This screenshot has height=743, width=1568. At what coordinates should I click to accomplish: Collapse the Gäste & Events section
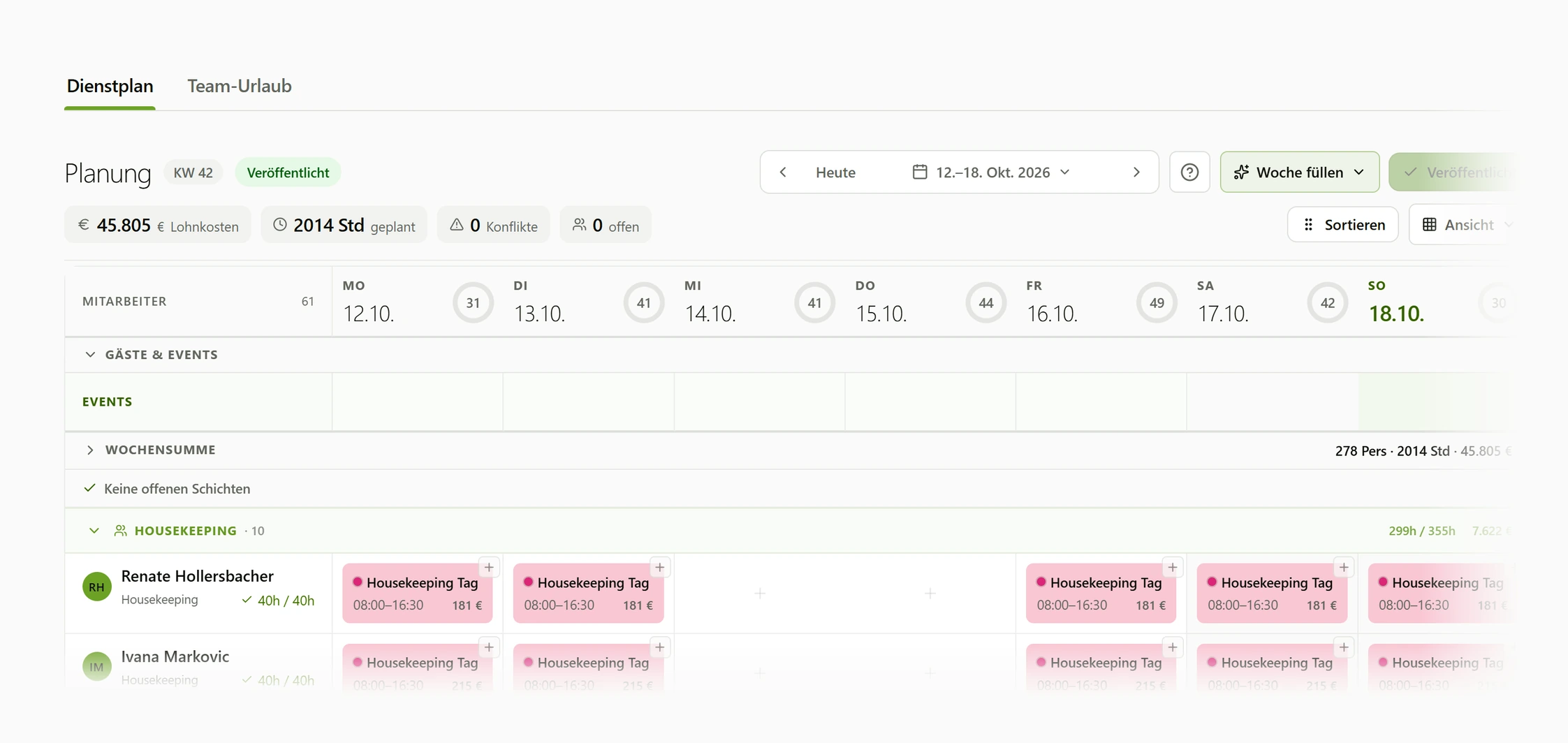click(x=90, y=355)
